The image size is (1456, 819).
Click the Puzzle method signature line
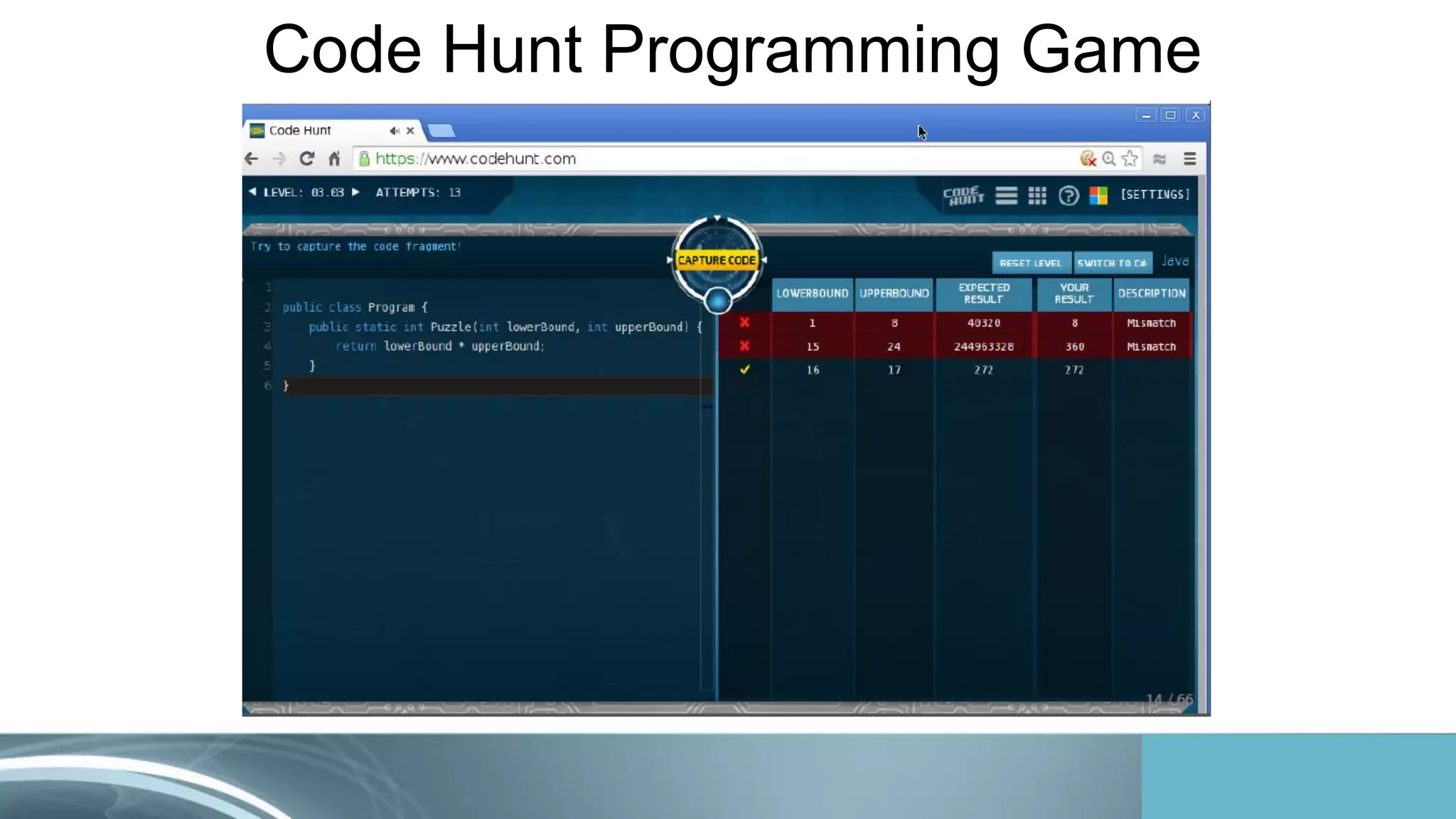click(x=505, y=327)
